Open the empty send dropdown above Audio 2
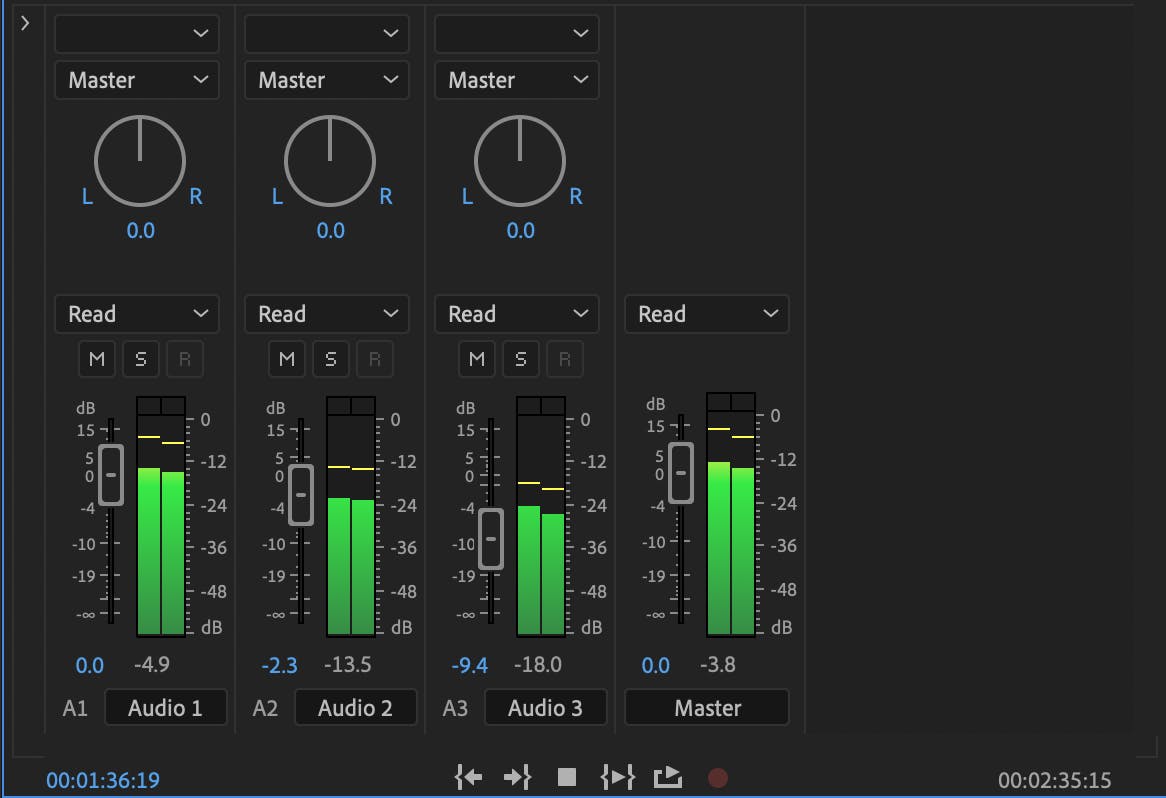Viewport: 1166px width, 798px height. (326, 33)
